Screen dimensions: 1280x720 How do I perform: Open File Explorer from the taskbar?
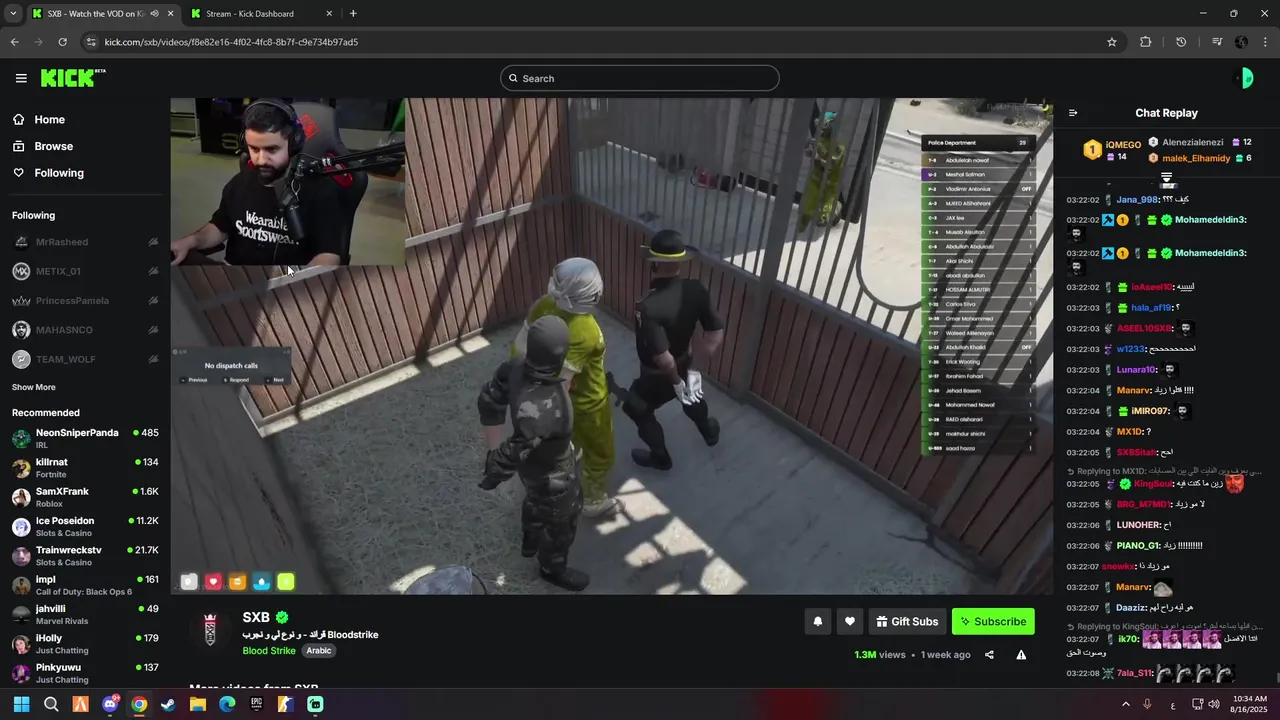point(198,704)
